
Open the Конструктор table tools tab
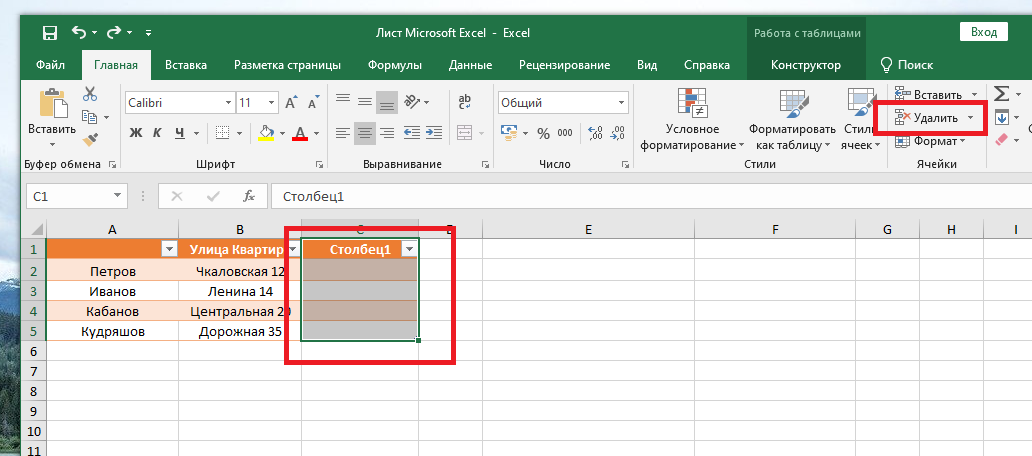806,65
